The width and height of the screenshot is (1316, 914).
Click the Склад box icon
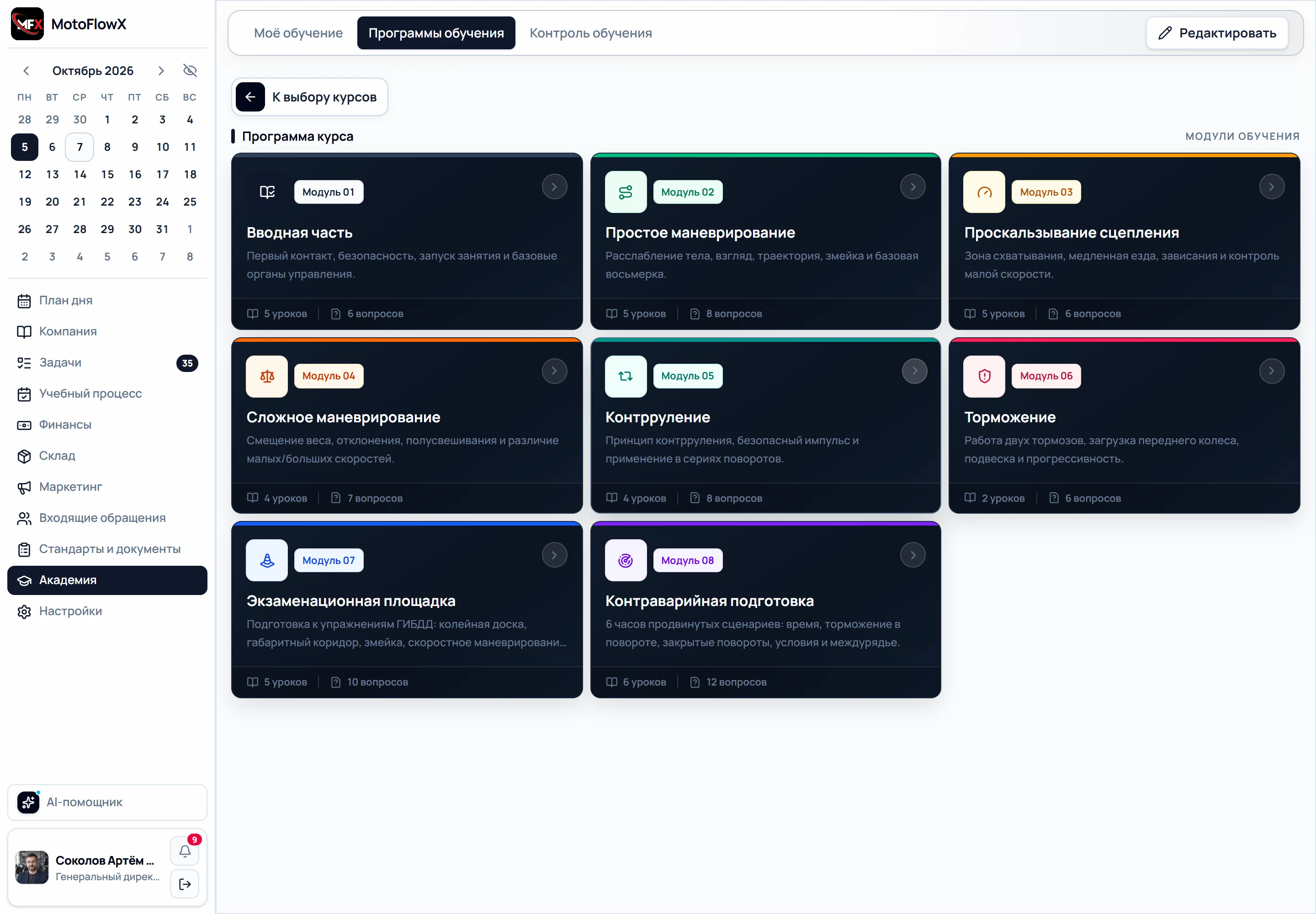pos(24,456)
